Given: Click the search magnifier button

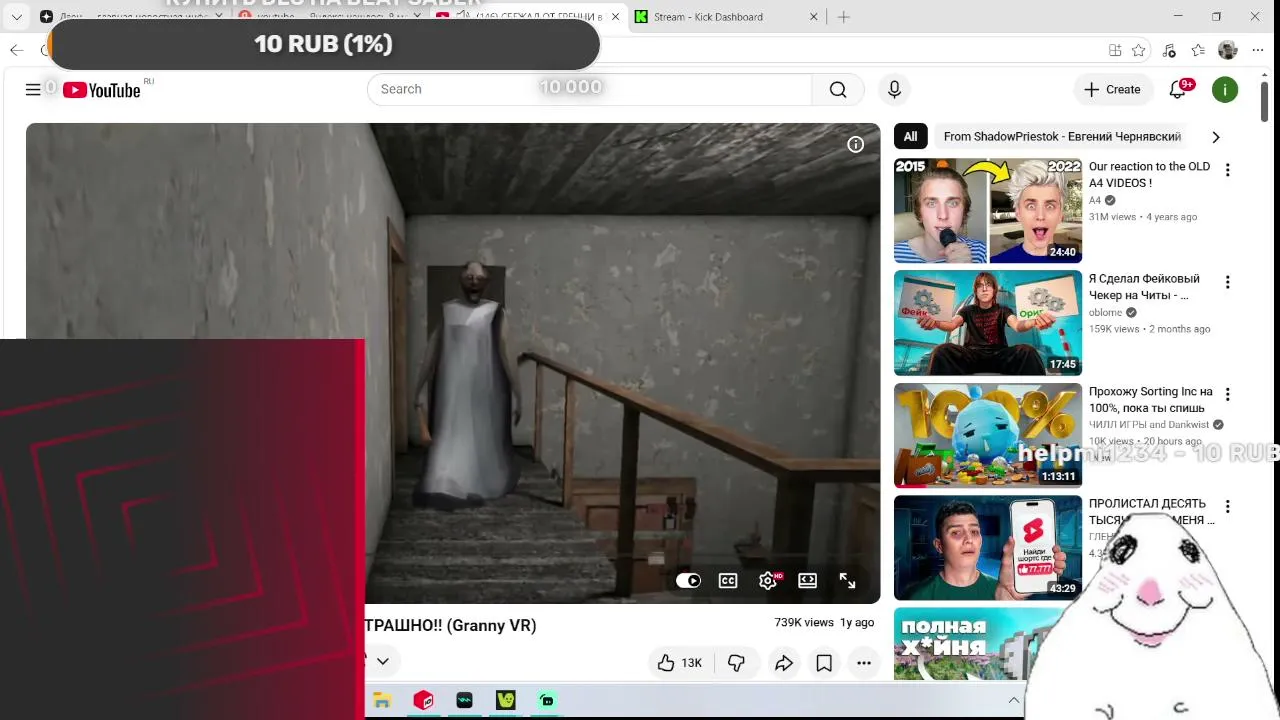Looking at the screenshot, I should click(x=838, y=89).
